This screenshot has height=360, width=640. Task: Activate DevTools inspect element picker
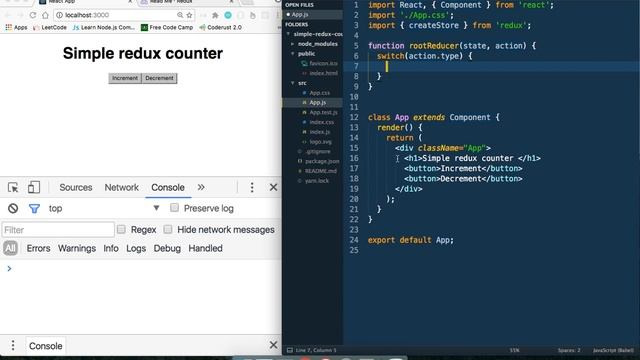13,187
